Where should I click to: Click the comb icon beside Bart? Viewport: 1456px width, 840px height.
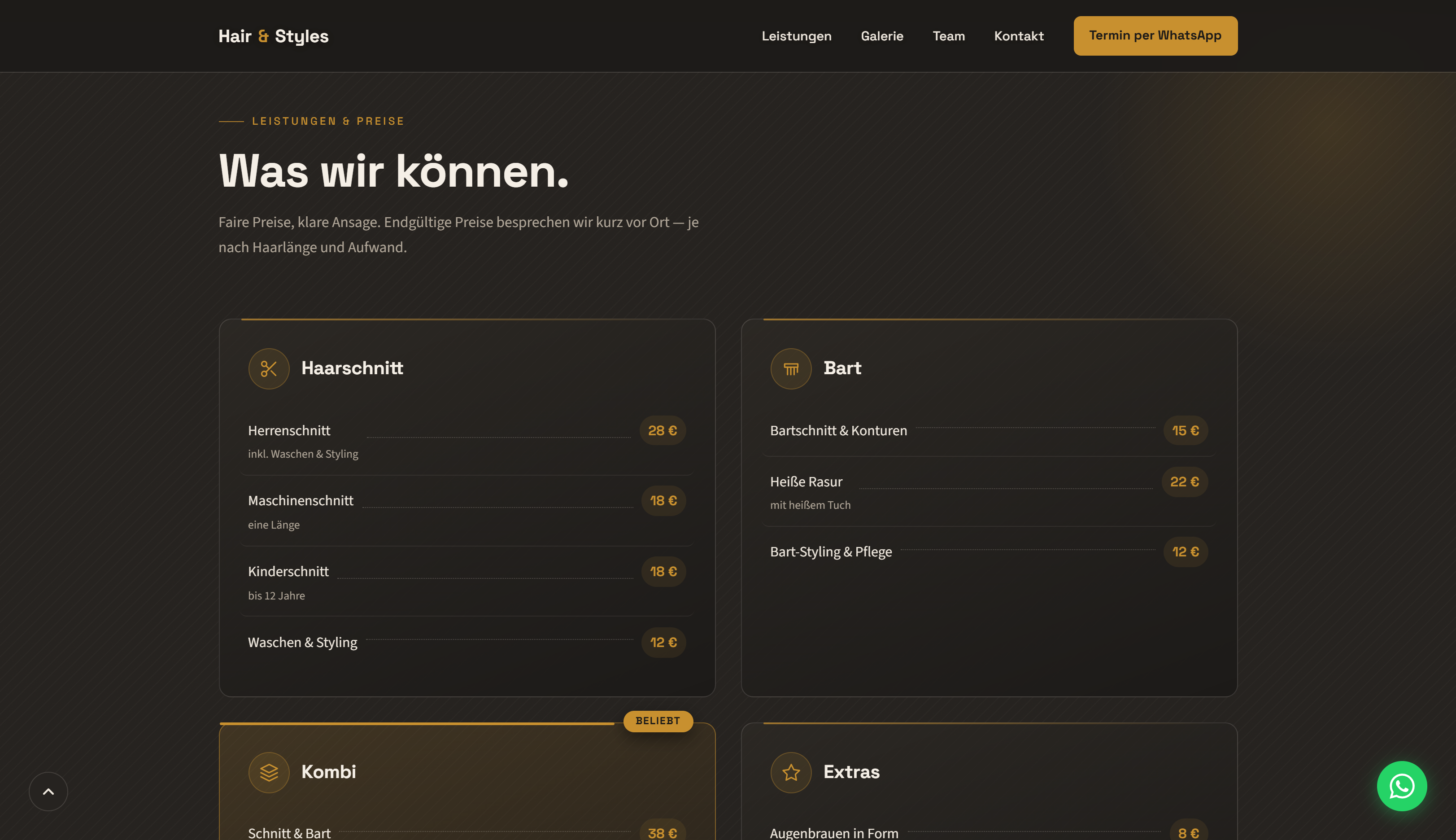click(x=790, y=369)
